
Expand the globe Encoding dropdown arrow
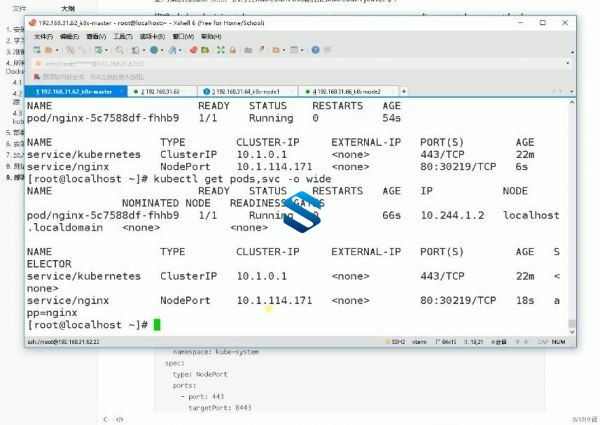point(162,50)
